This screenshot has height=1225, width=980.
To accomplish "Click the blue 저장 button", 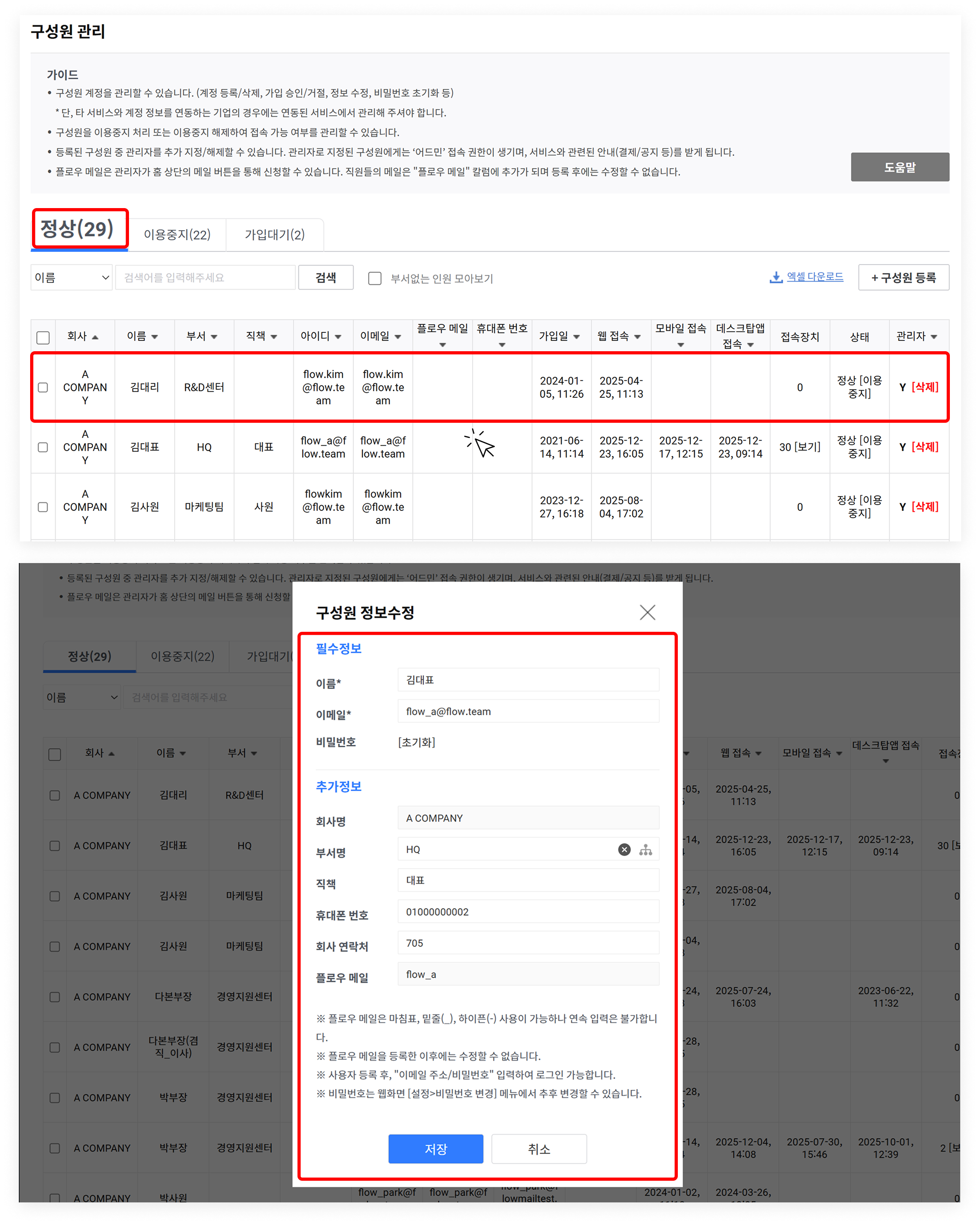I will (436, 1149).
